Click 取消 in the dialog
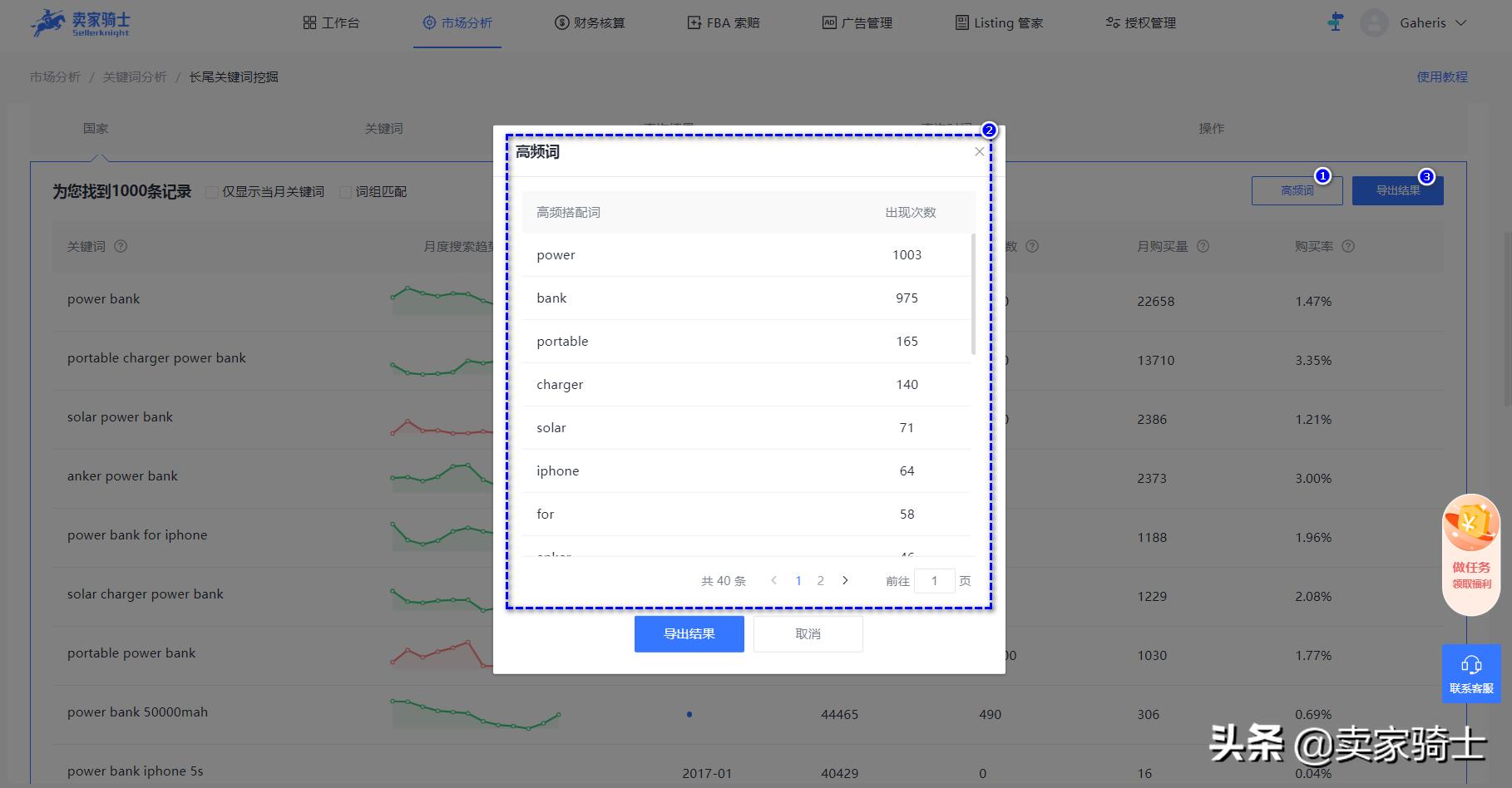Image resolution: width=1512 pixels, height=788 pixels. tap(808, 633)
